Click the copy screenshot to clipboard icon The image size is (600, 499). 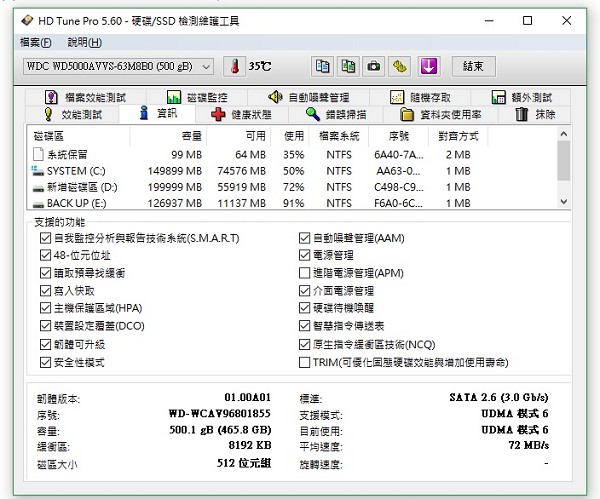point(348,66)
